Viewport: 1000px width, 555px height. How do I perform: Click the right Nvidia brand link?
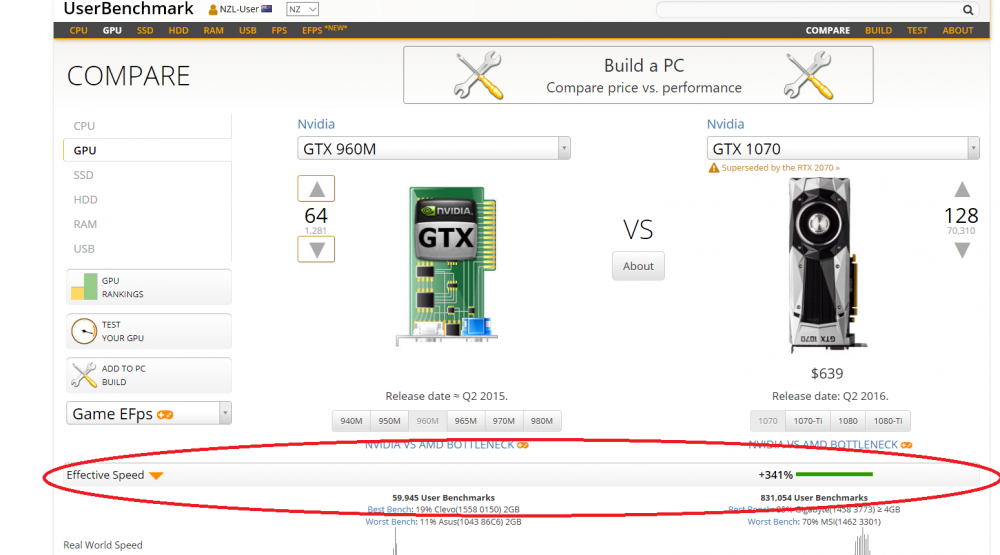pyautogui.click(x=726, y=124)
